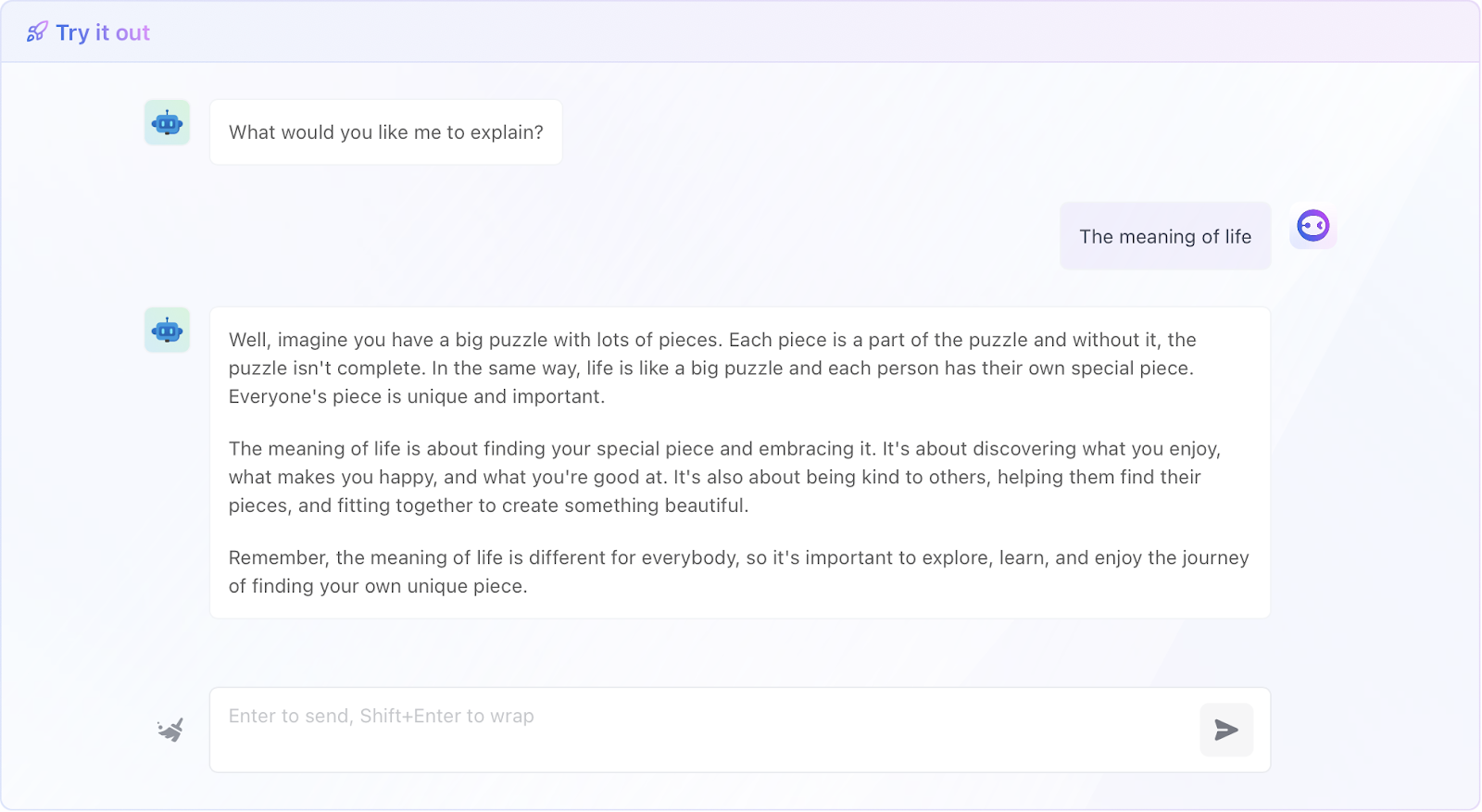Click the paragraph starting 'Remember, the meaning of life'
1482x812 pixels.
[x=739, y=571]
